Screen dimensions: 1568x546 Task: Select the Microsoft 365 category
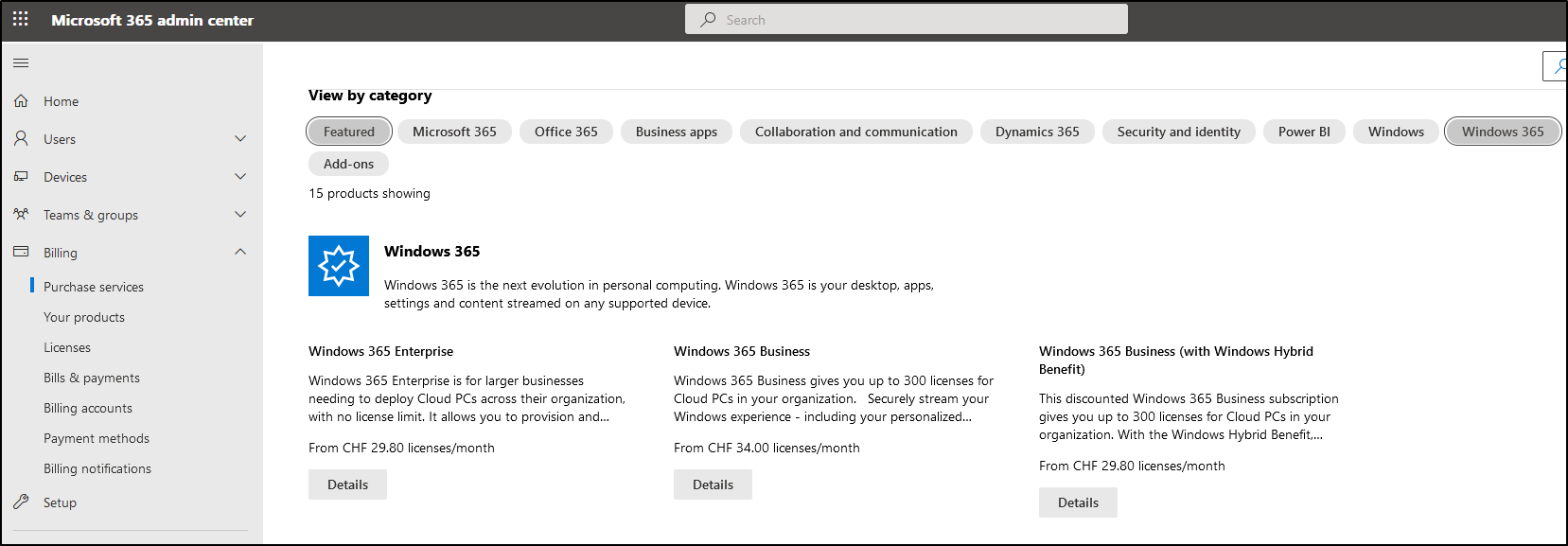[x=454, y=132]
